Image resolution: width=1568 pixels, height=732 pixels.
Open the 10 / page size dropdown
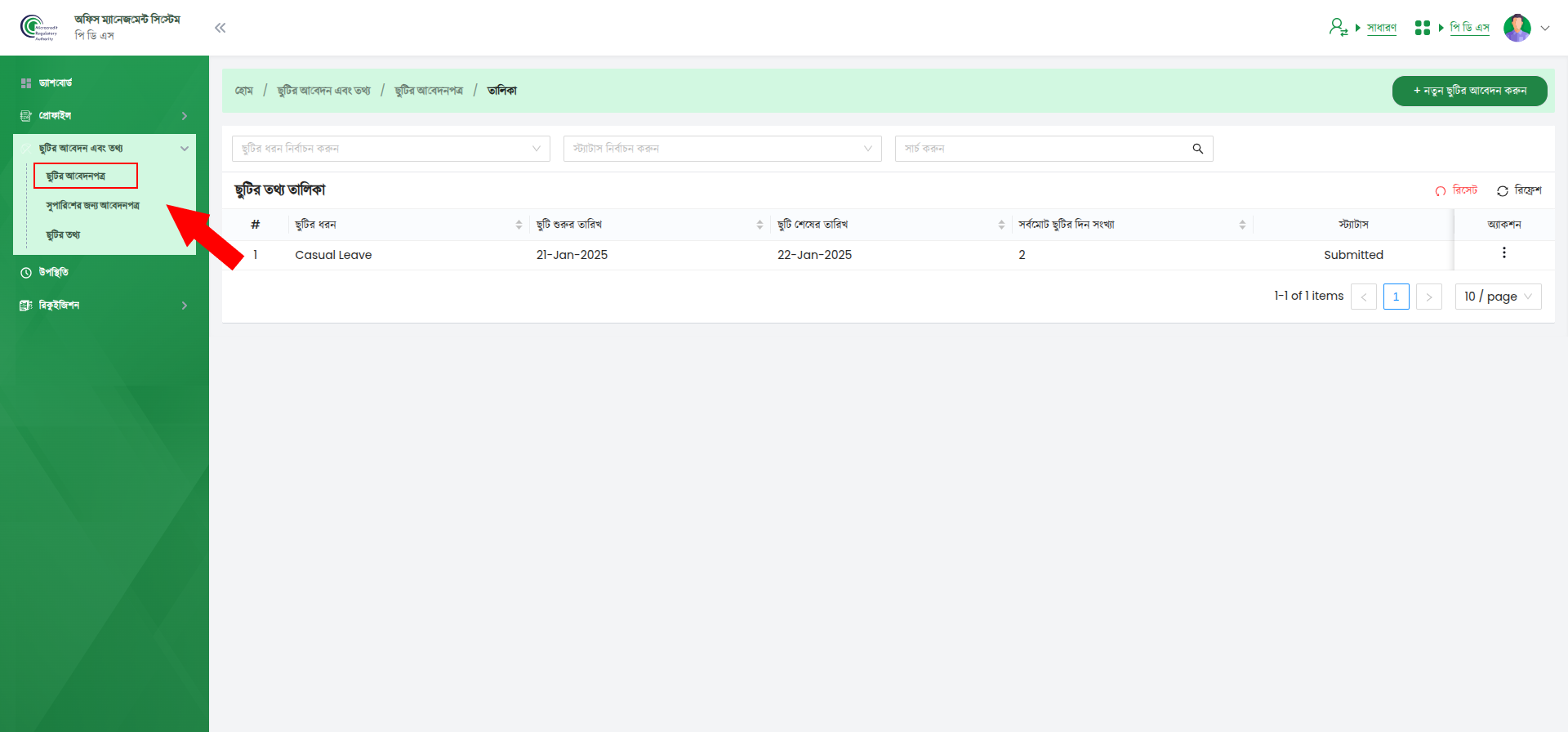(1499, 297)
